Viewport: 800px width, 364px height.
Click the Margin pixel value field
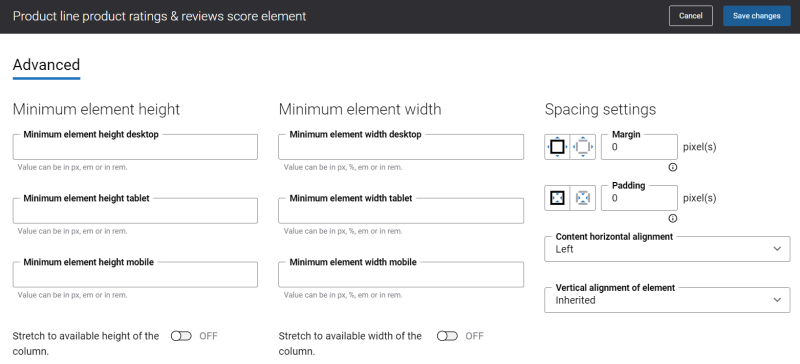coord(639,147)
